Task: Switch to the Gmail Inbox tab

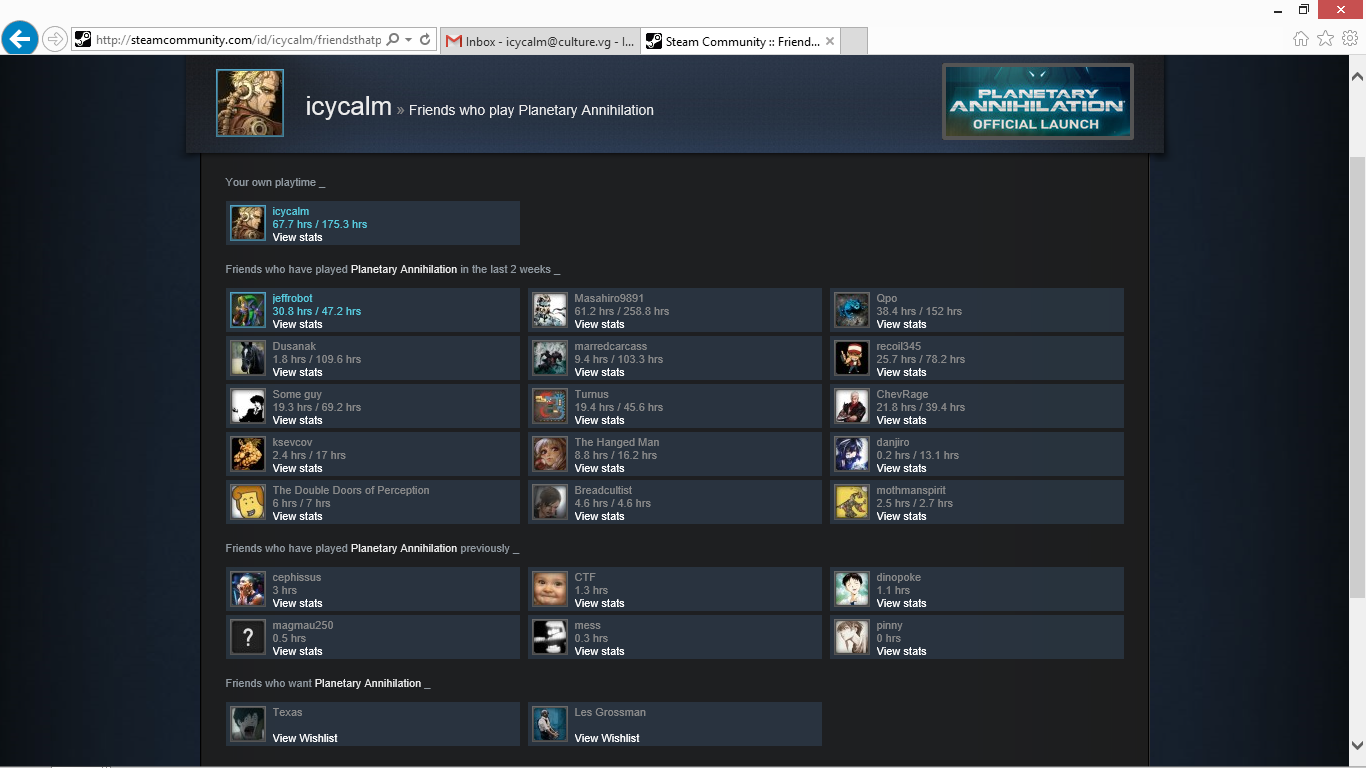Action: tap(540, 41)
